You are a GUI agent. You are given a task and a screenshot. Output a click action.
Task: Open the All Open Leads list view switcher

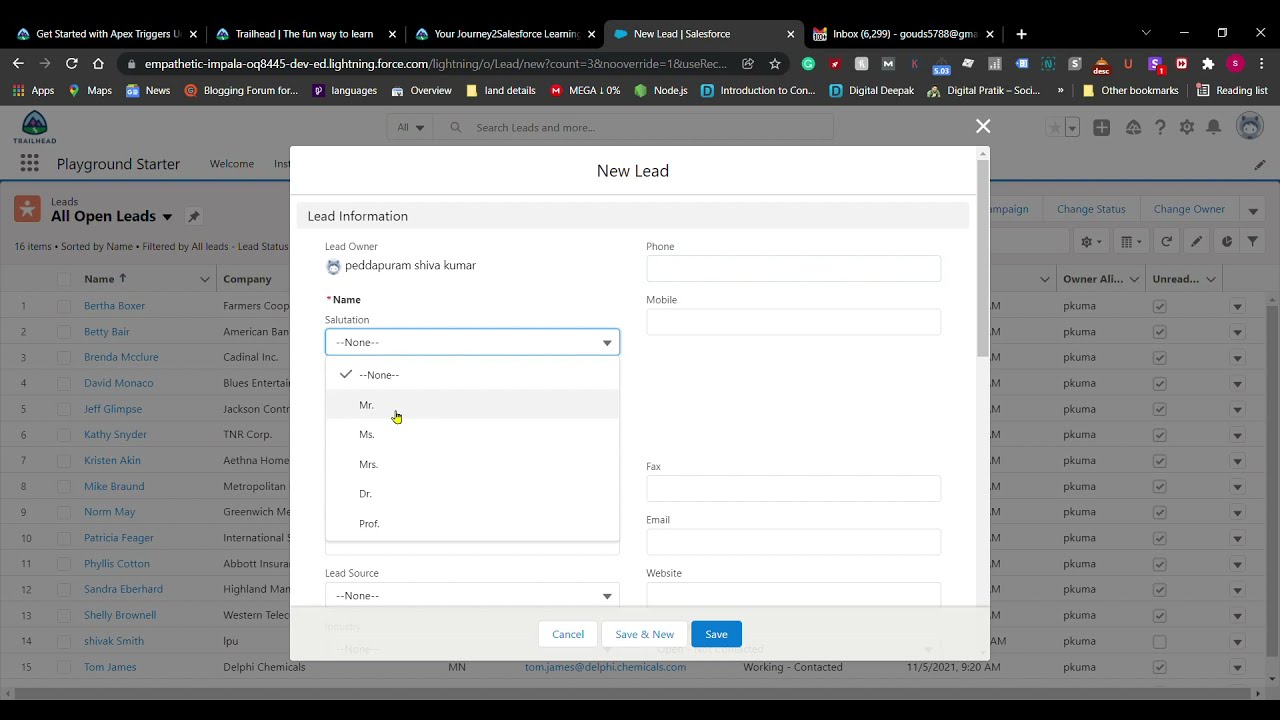167,217
